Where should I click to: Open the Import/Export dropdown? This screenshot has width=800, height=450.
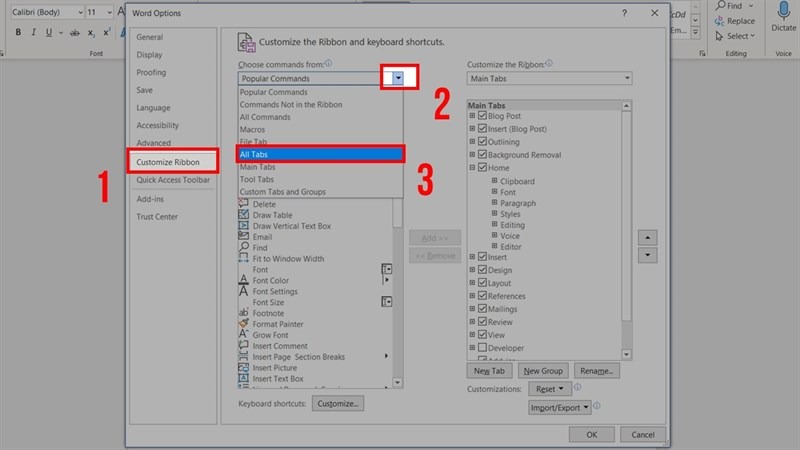[559, 407]
